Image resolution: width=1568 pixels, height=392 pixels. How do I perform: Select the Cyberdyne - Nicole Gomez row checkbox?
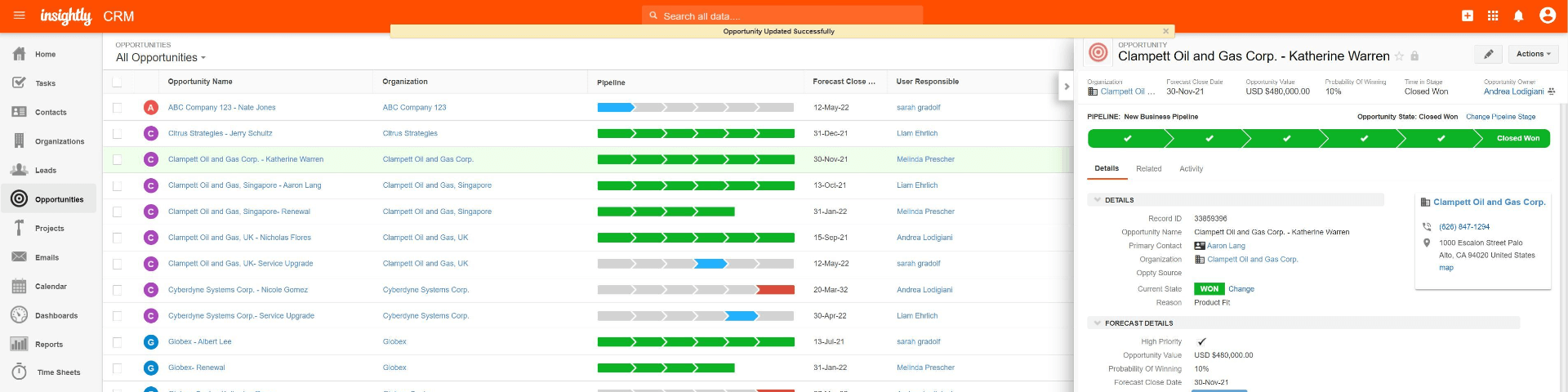coord(117,290)
